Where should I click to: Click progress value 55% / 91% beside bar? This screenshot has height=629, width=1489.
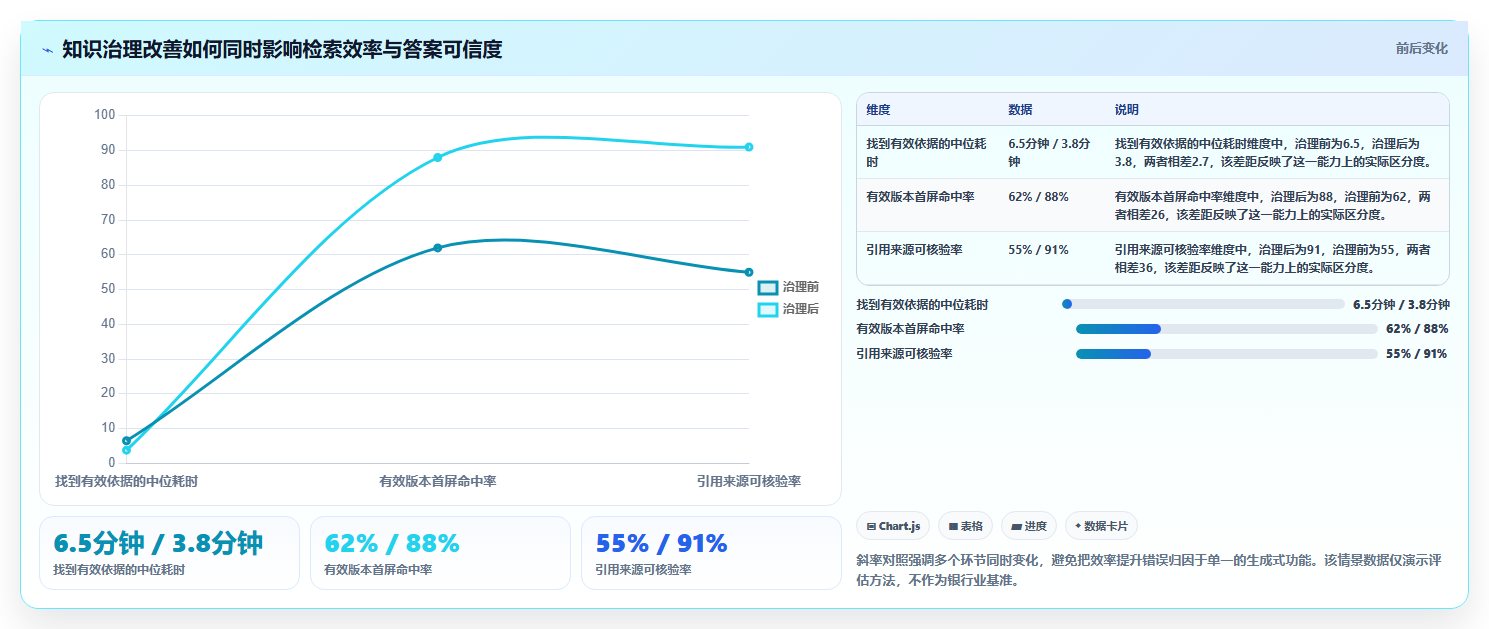tap(1417, 354)
